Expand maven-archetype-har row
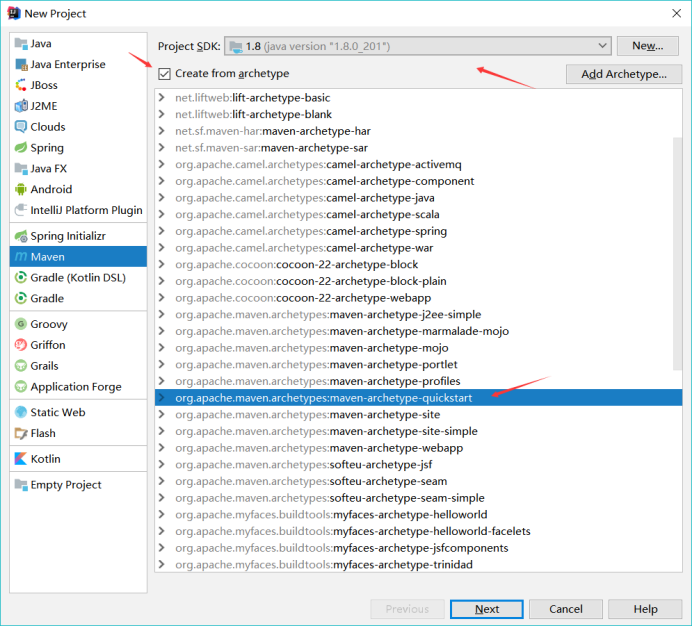692x627 pixels. (162, 131)
